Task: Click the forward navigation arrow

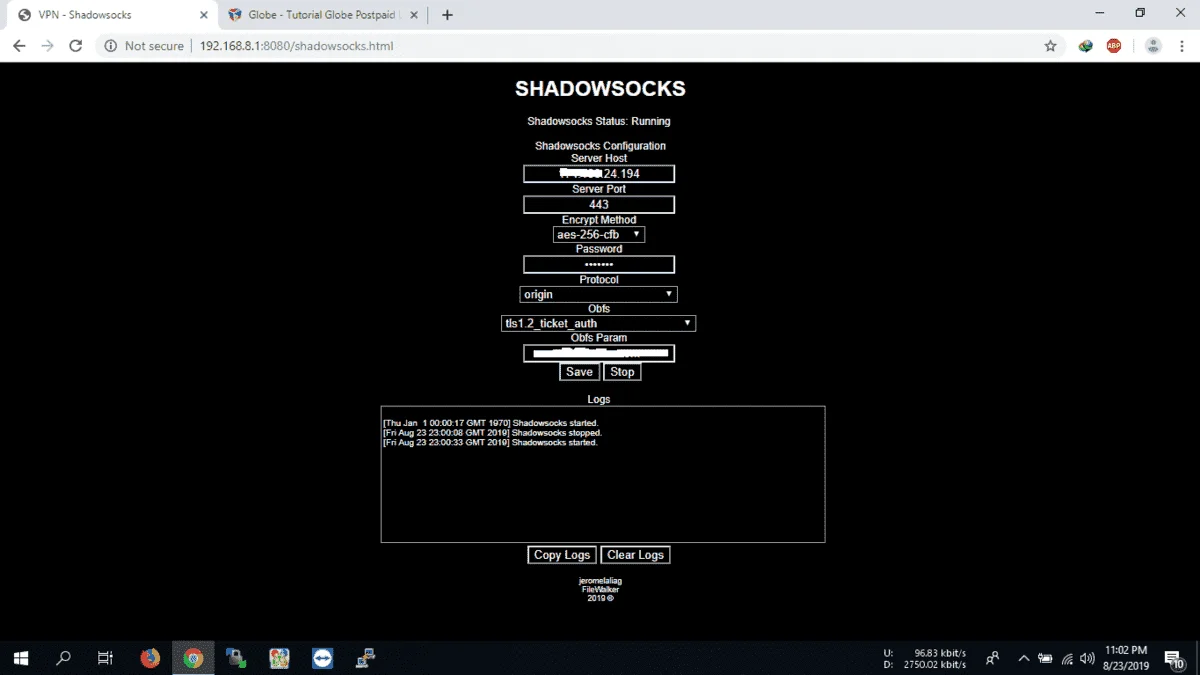Action: tap(47, 46)
